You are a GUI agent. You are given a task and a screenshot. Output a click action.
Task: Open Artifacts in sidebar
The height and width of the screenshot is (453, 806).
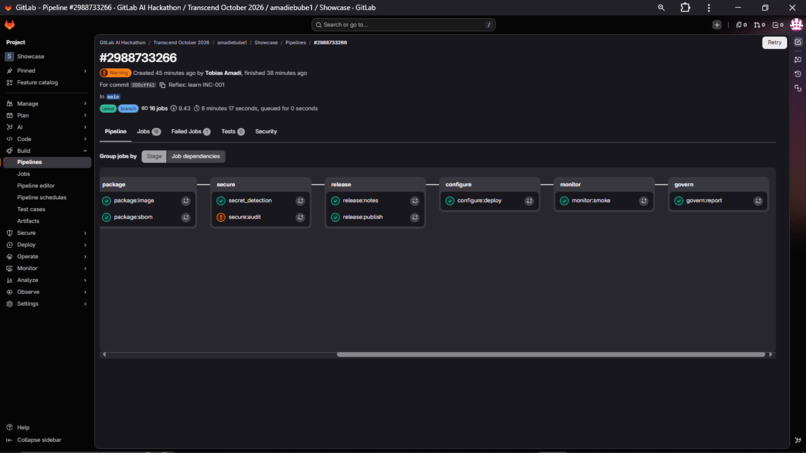[x=28, y=222]
